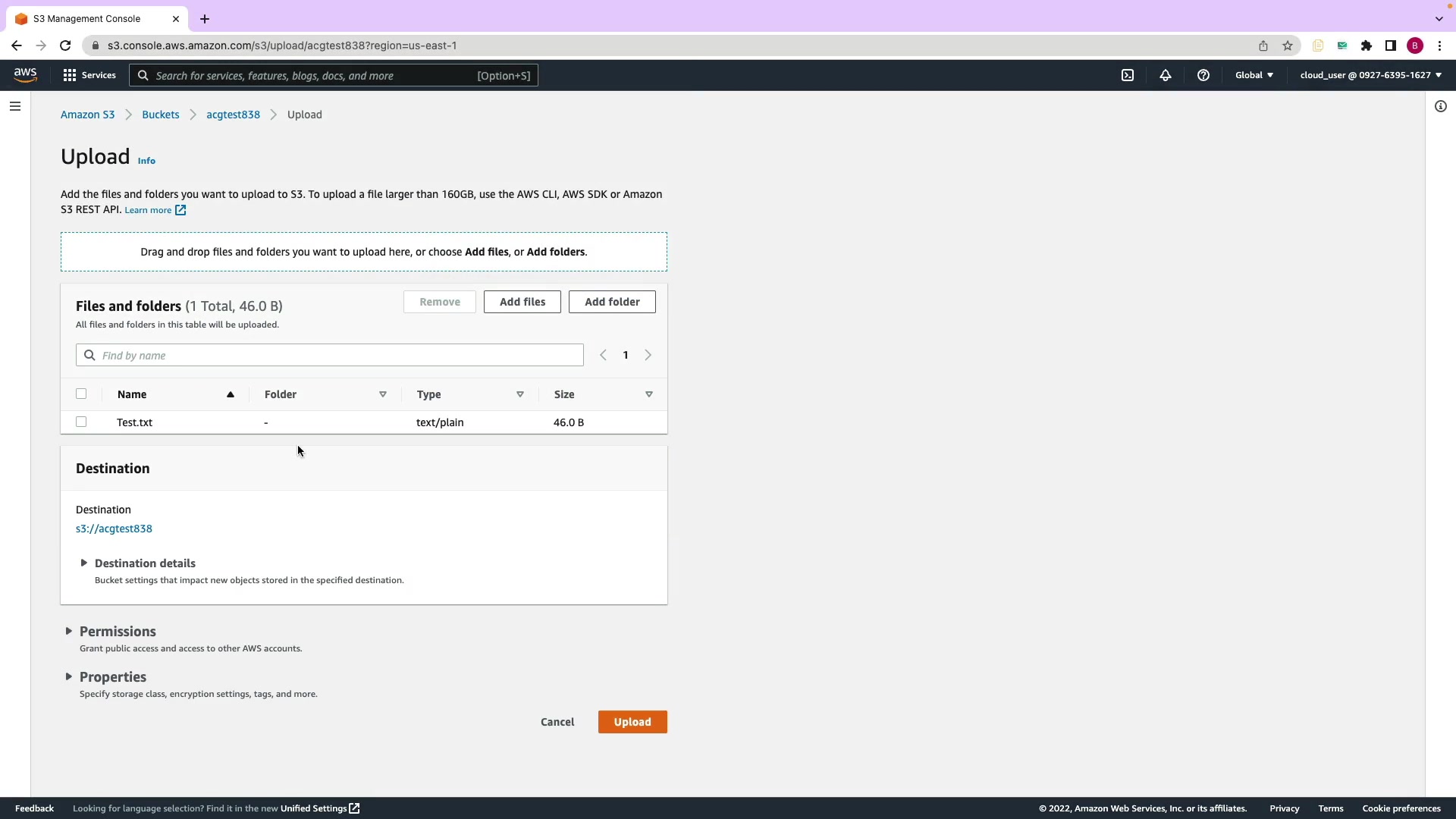Expand the Properties section
1456x819 pixels.
click(x=112, y=676)
